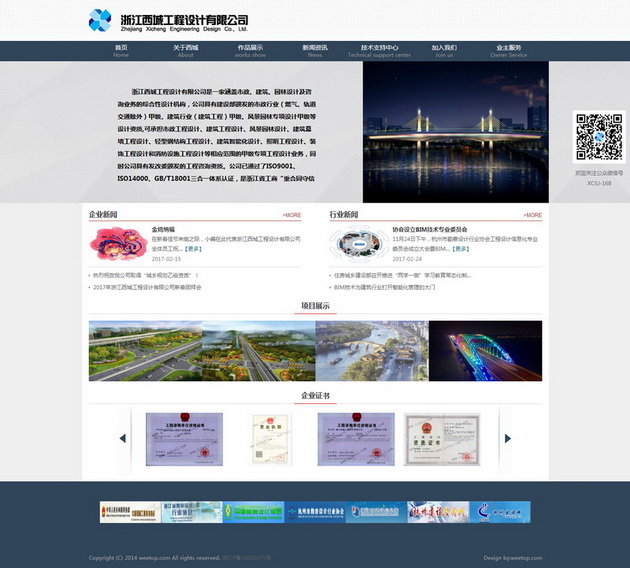Open the 首页 Home menu item

(121, 51)
